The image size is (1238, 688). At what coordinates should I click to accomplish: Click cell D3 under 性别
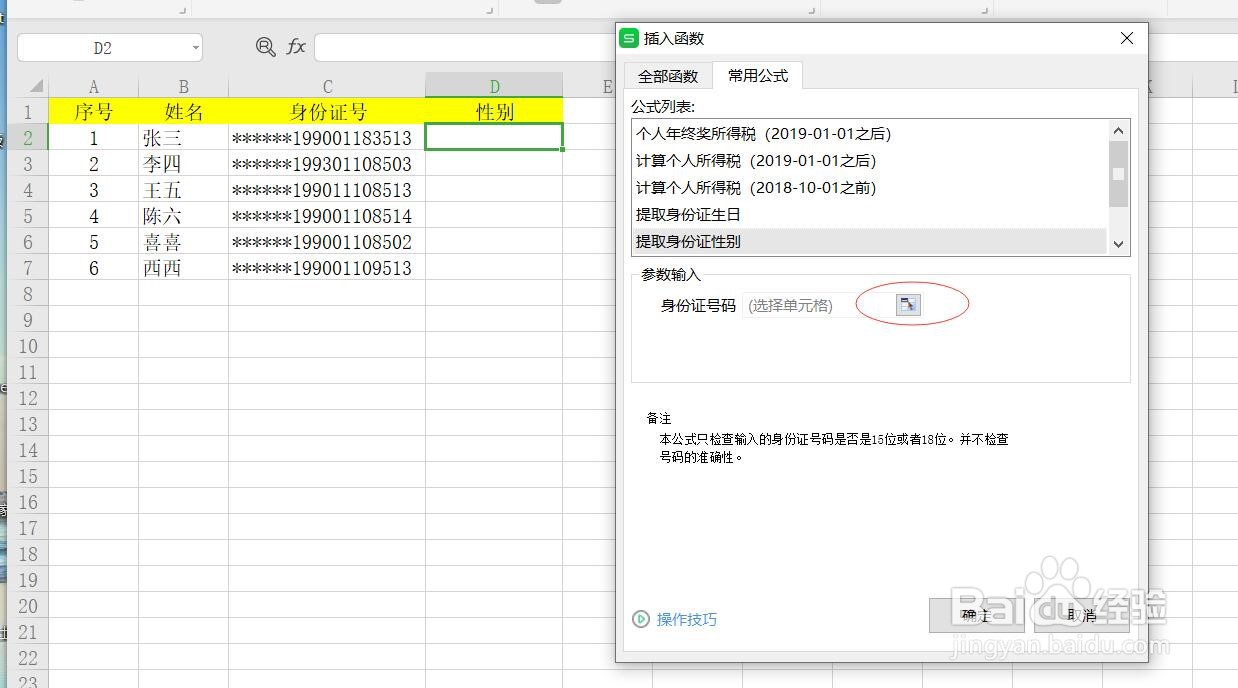tap(494, 164)
